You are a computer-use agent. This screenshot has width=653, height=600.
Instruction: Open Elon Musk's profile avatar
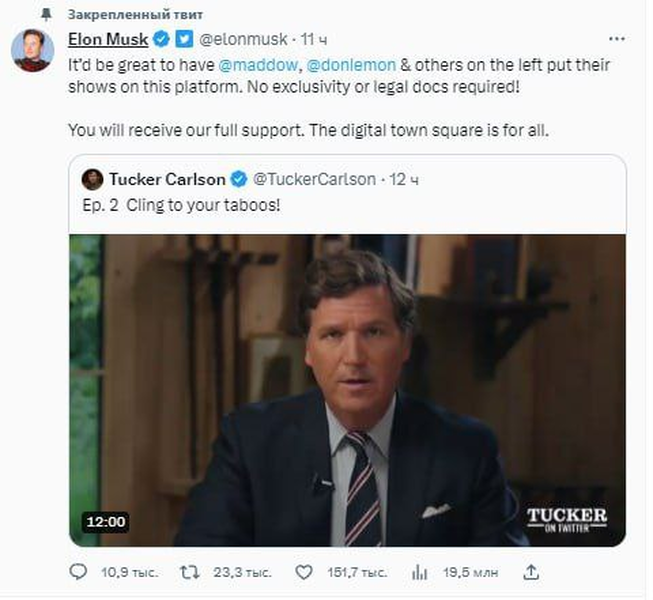(x=32, y=51)
